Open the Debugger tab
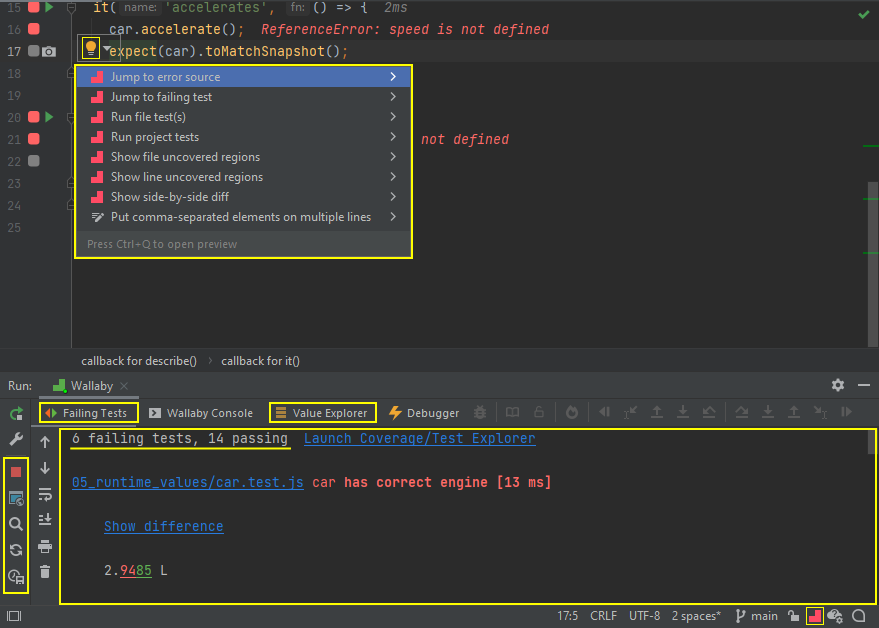 [x=424, y=413]
